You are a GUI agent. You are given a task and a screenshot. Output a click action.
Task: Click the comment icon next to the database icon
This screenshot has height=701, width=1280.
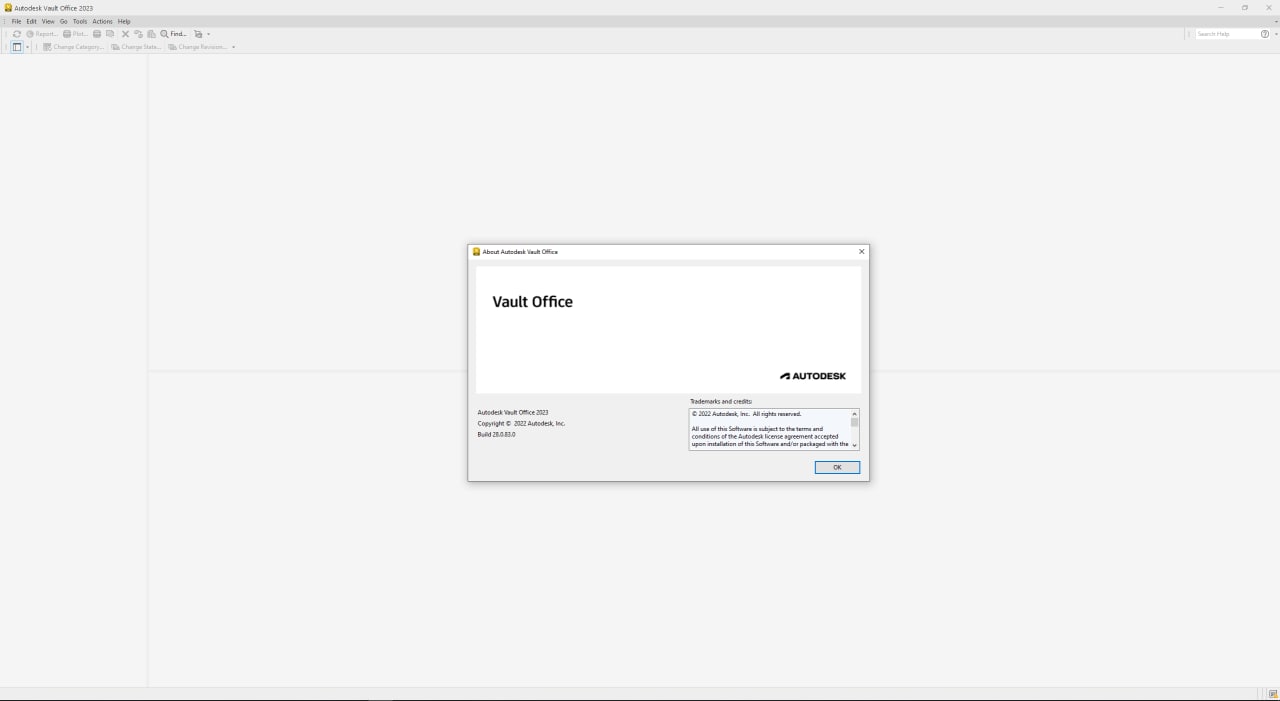(x=110, y=34)
